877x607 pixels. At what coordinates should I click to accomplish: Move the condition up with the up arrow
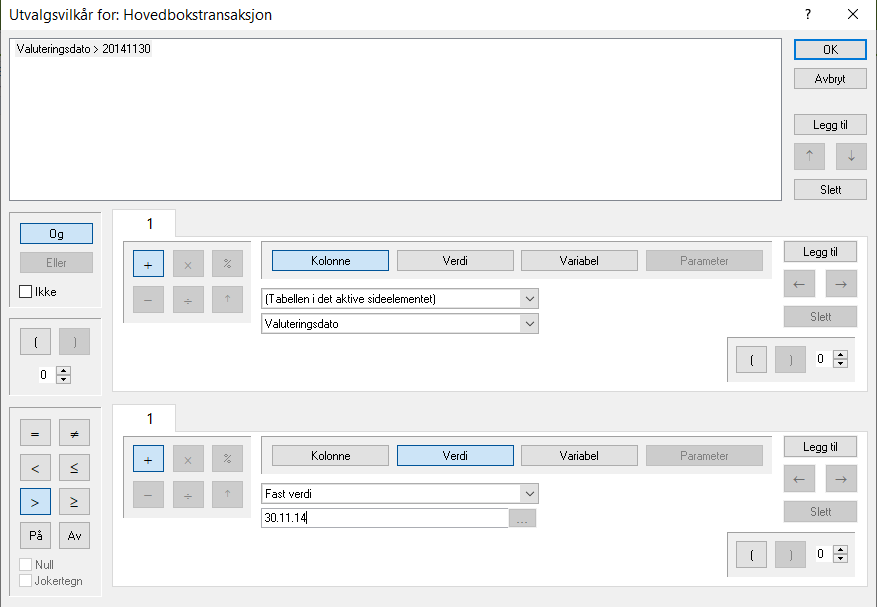809,156
